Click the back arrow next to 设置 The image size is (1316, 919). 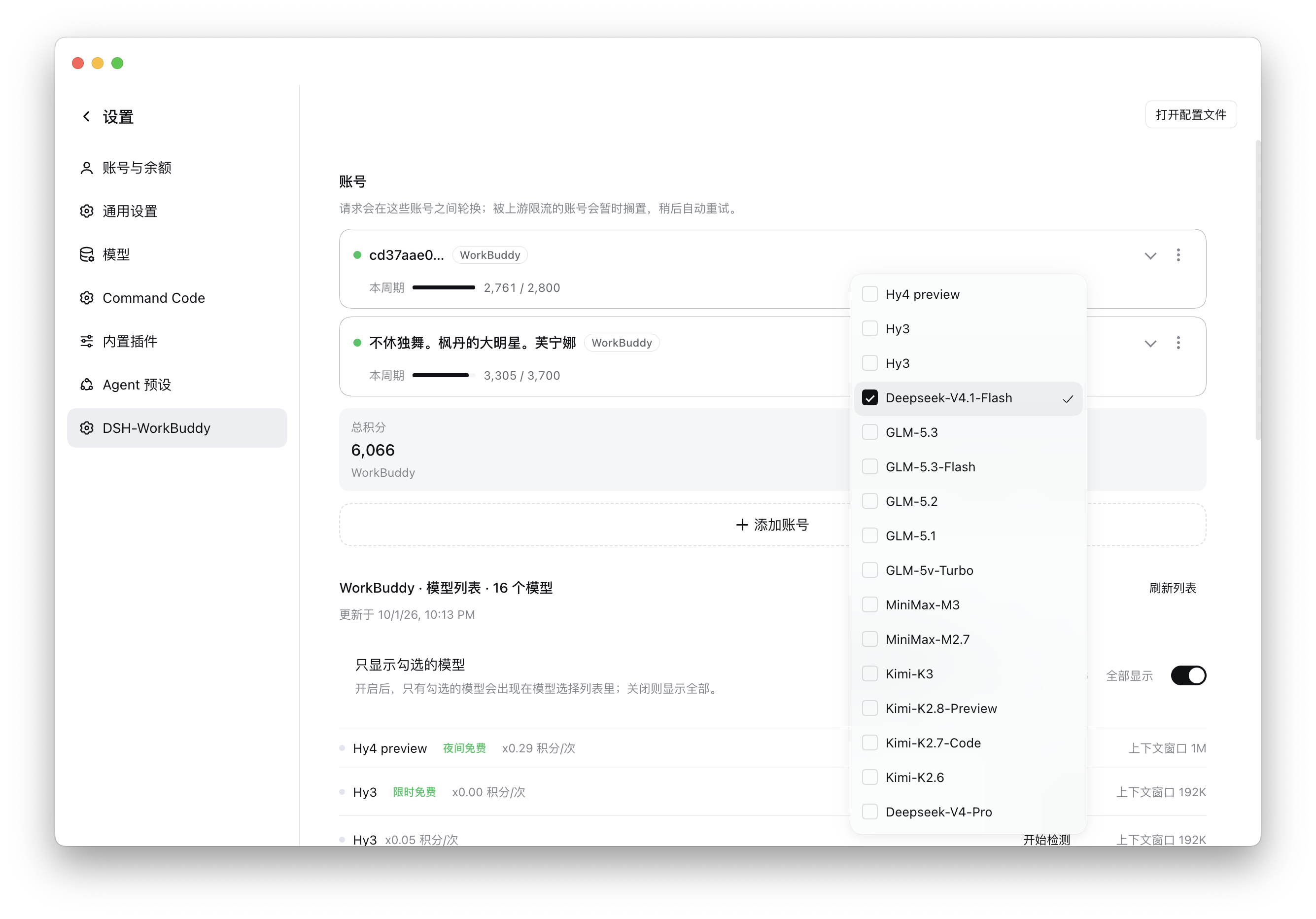87,116
